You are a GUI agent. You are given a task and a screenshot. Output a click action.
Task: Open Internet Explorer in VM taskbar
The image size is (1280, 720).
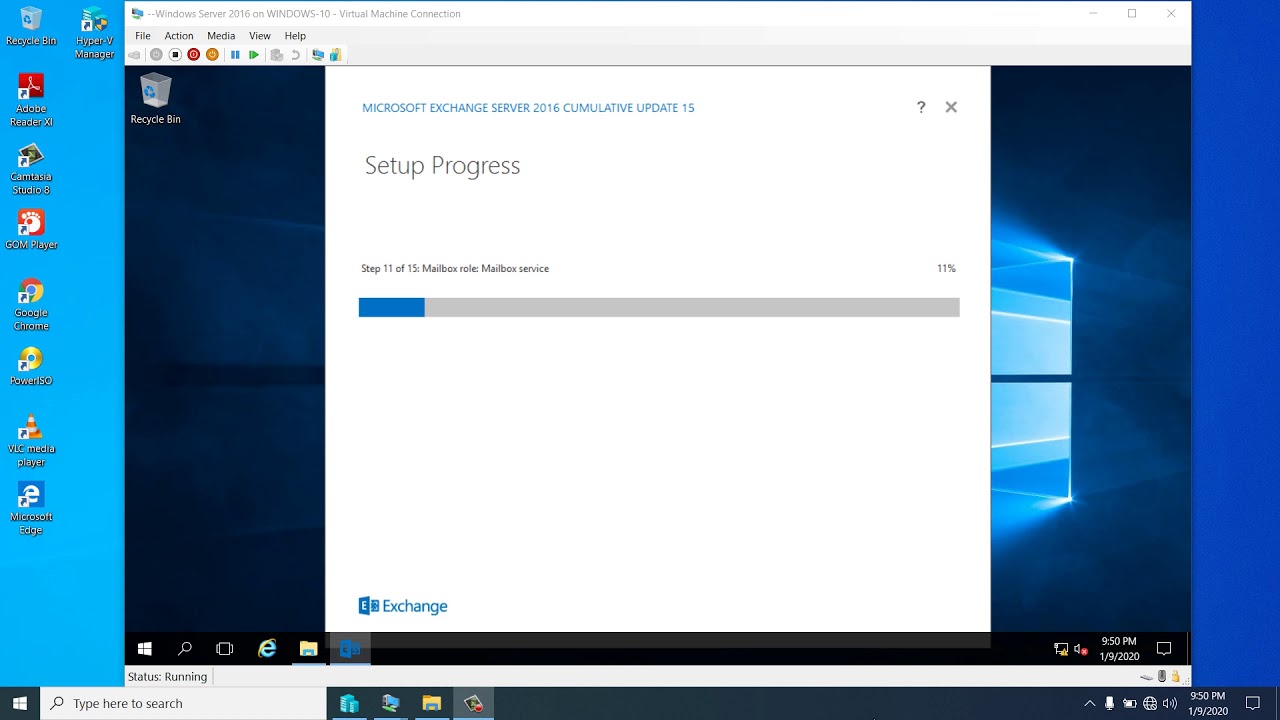tap(267, 649)
